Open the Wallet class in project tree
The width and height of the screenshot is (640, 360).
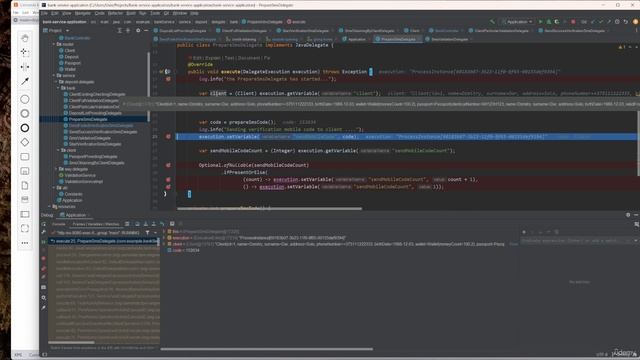pos(70,69)
